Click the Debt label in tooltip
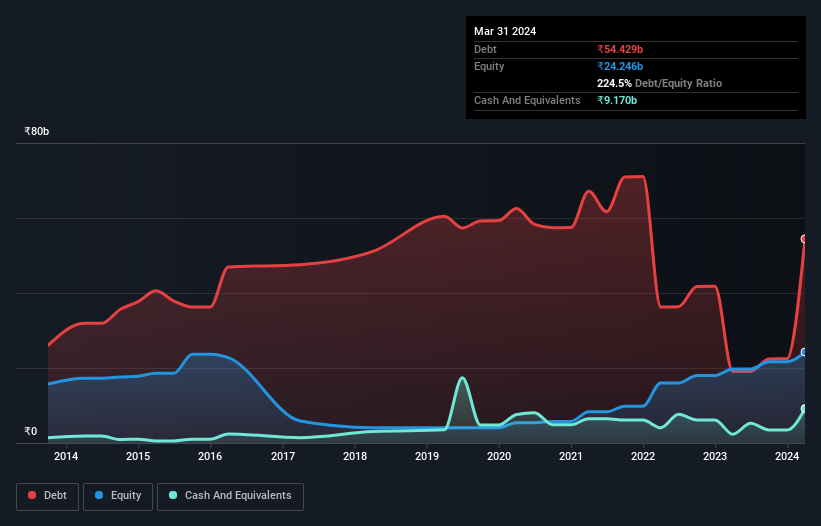821x526 pixels. (485, 49)
